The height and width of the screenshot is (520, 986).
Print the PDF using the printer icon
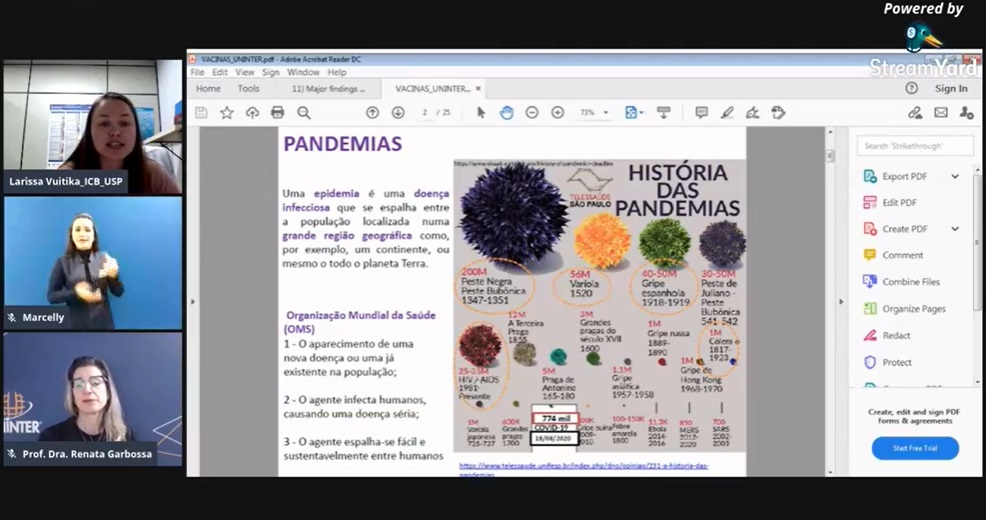point(278,113)
